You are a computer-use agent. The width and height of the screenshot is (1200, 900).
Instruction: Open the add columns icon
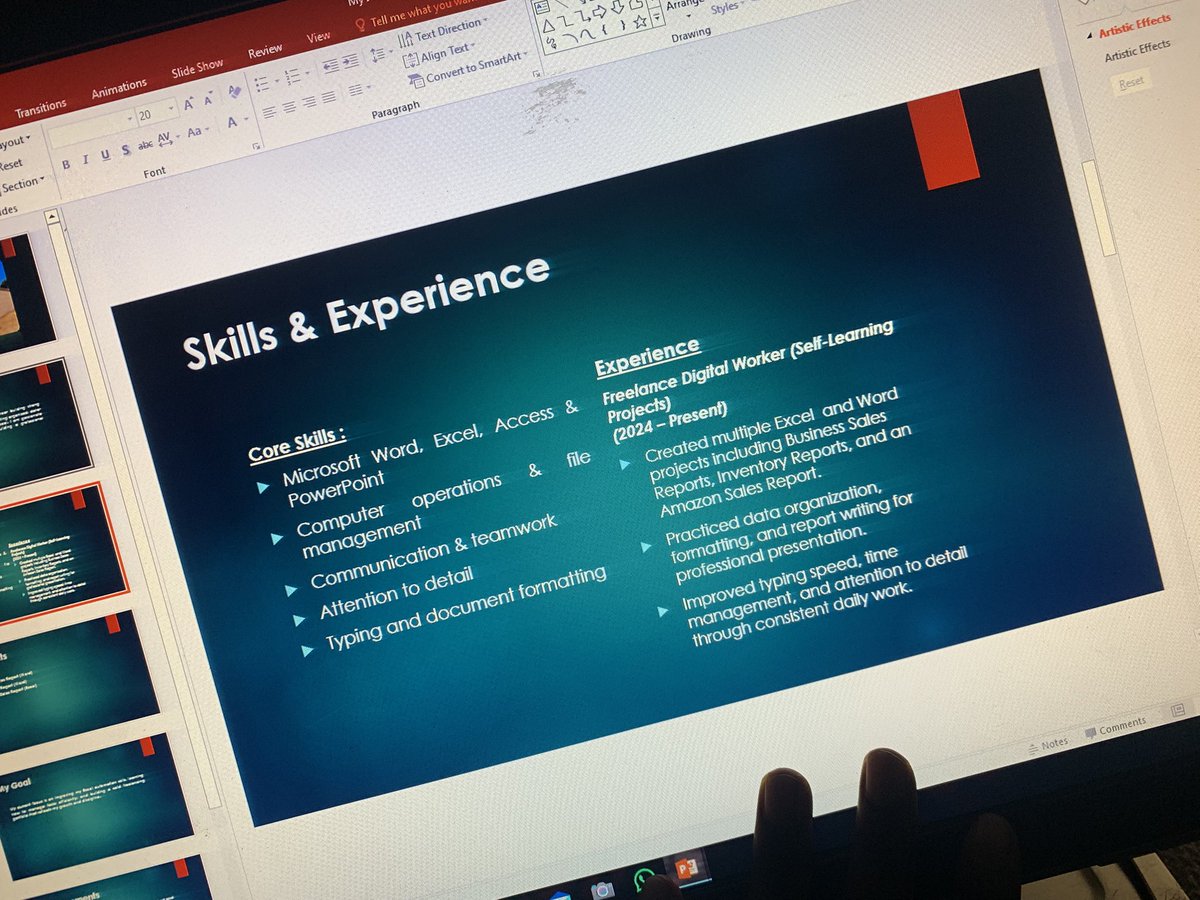(358, 91)
